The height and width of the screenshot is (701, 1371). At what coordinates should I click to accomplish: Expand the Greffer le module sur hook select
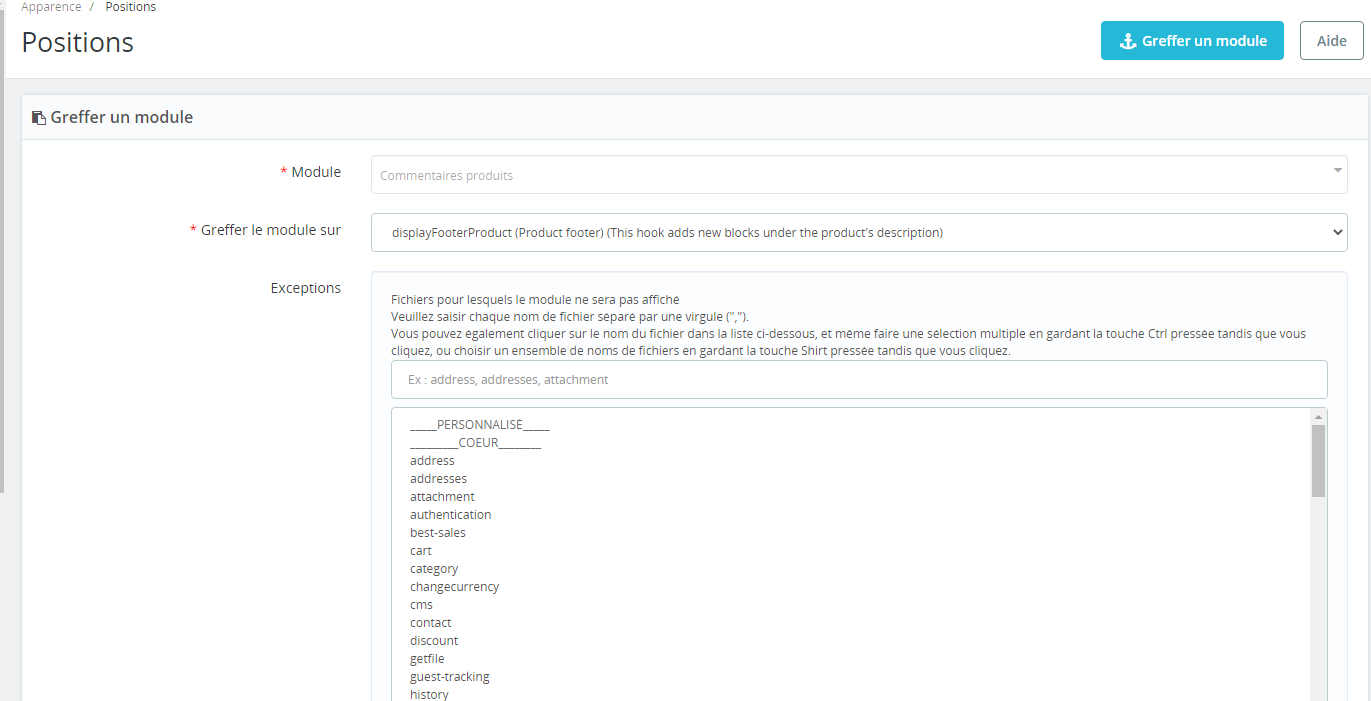[x=859, y=232]
